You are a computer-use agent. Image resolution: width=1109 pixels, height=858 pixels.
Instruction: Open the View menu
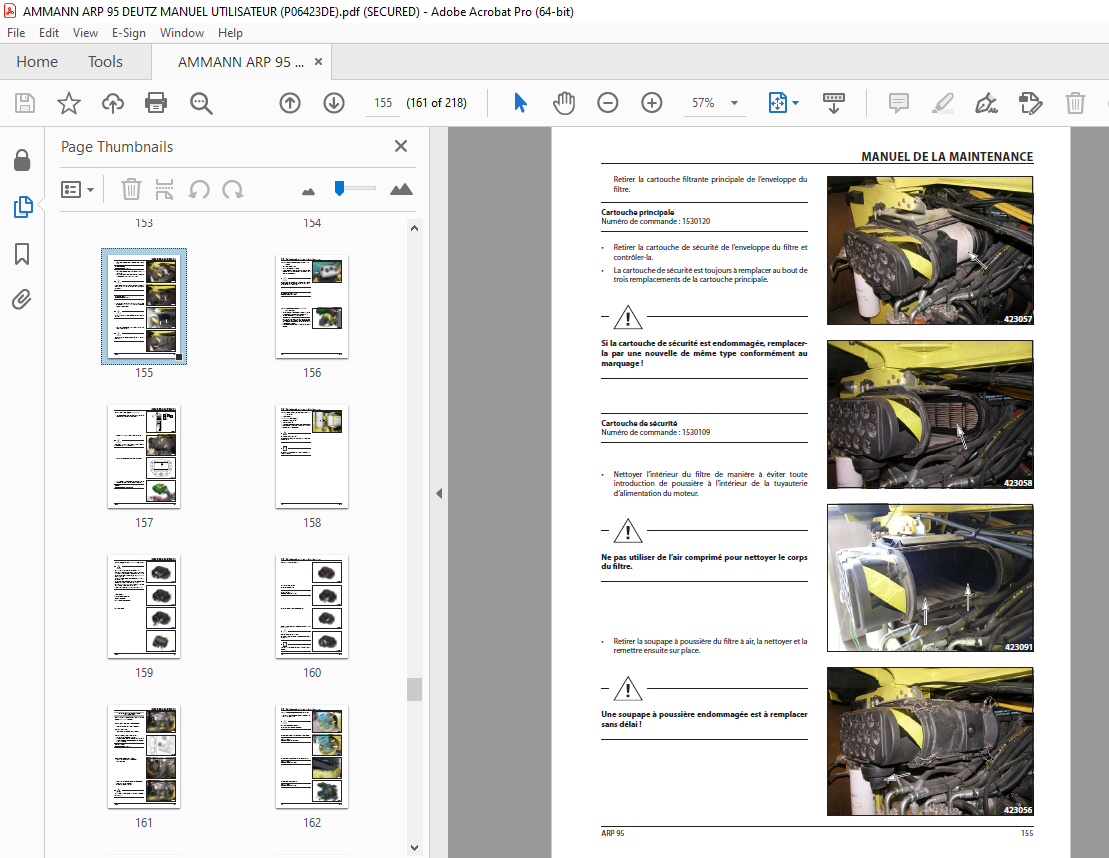point(85,33)
